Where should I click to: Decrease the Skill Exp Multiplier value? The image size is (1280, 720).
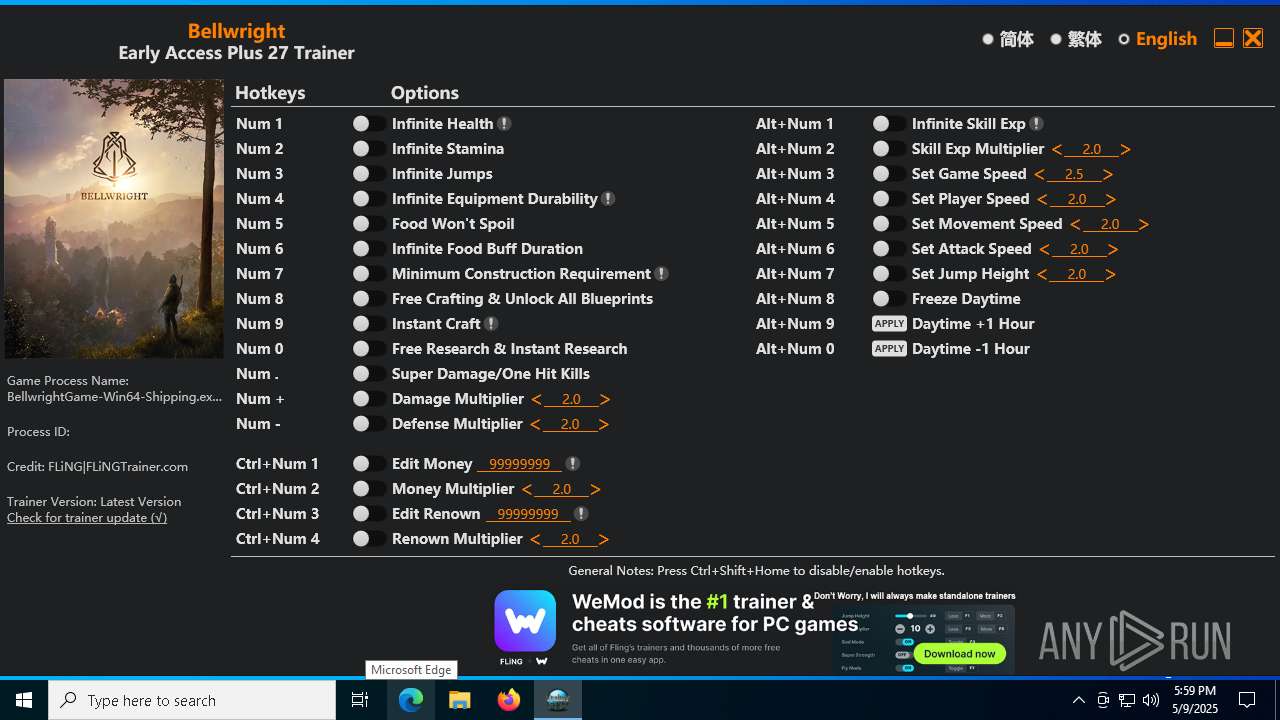click(1057, 149)
